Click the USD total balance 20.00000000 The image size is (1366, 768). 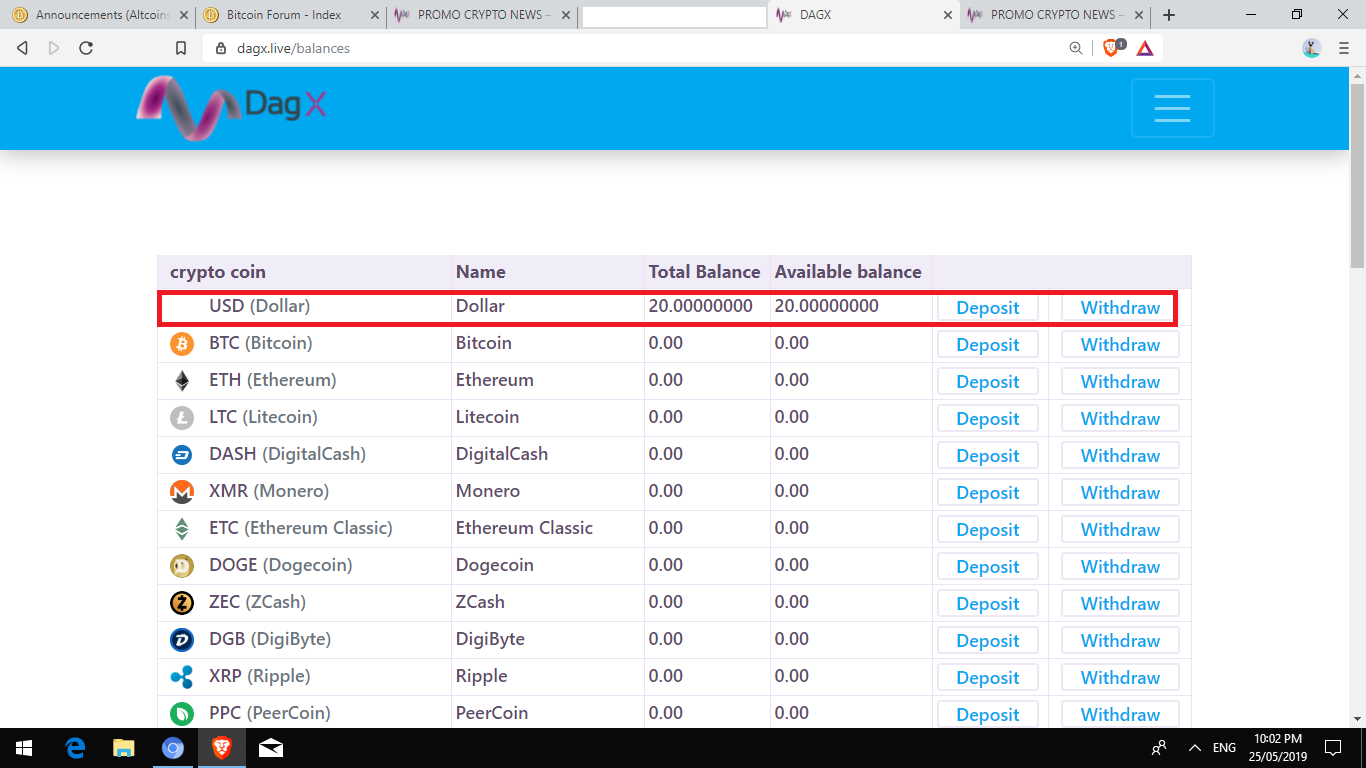pyautogui.click(x=700, y=306)
